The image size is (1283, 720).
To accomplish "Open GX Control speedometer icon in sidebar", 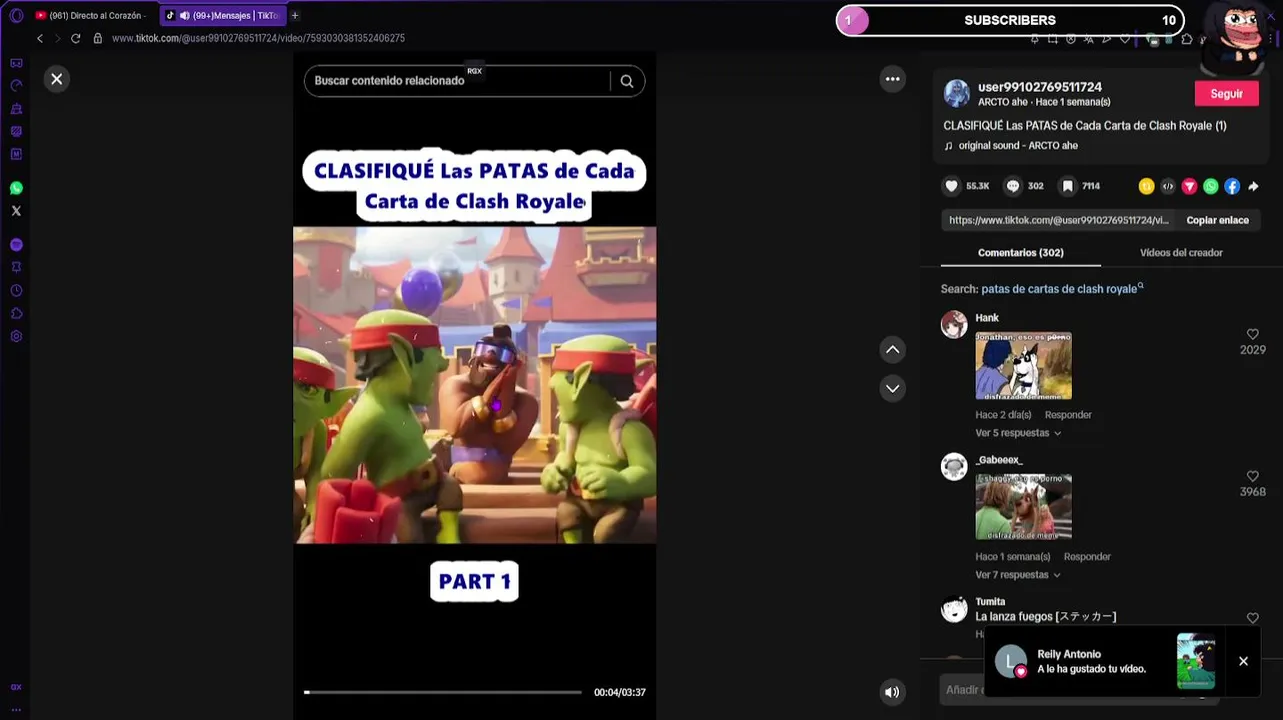I will 16,86.
